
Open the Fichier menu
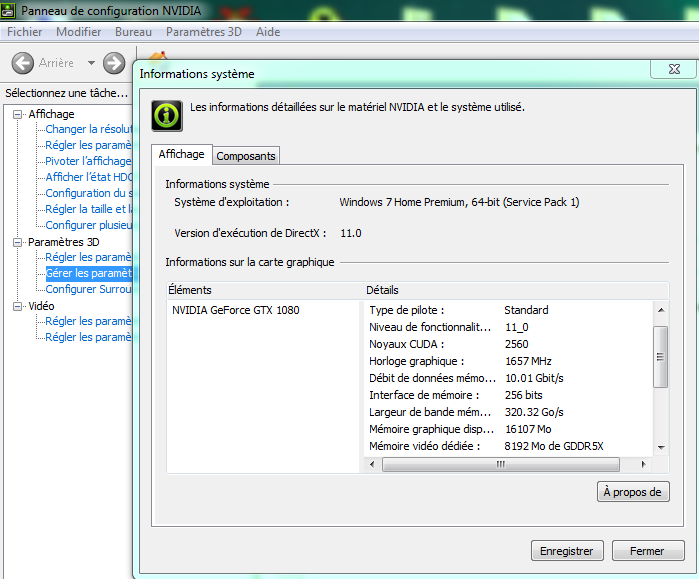point(25,32)
